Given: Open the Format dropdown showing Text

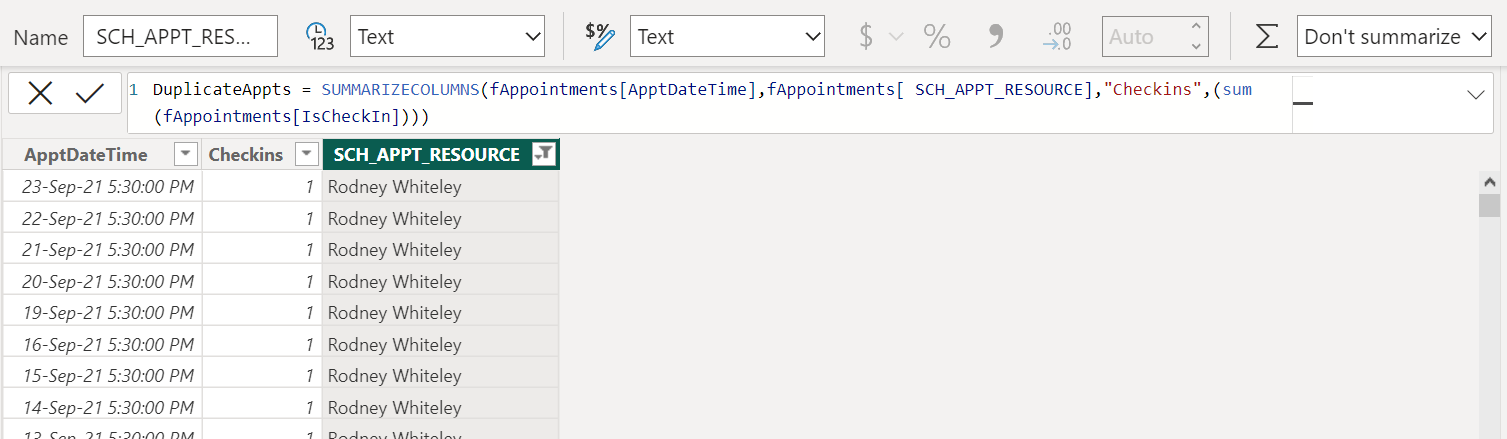Looking at the screenshot, I should pyautogui.click(x=727, y=37).
